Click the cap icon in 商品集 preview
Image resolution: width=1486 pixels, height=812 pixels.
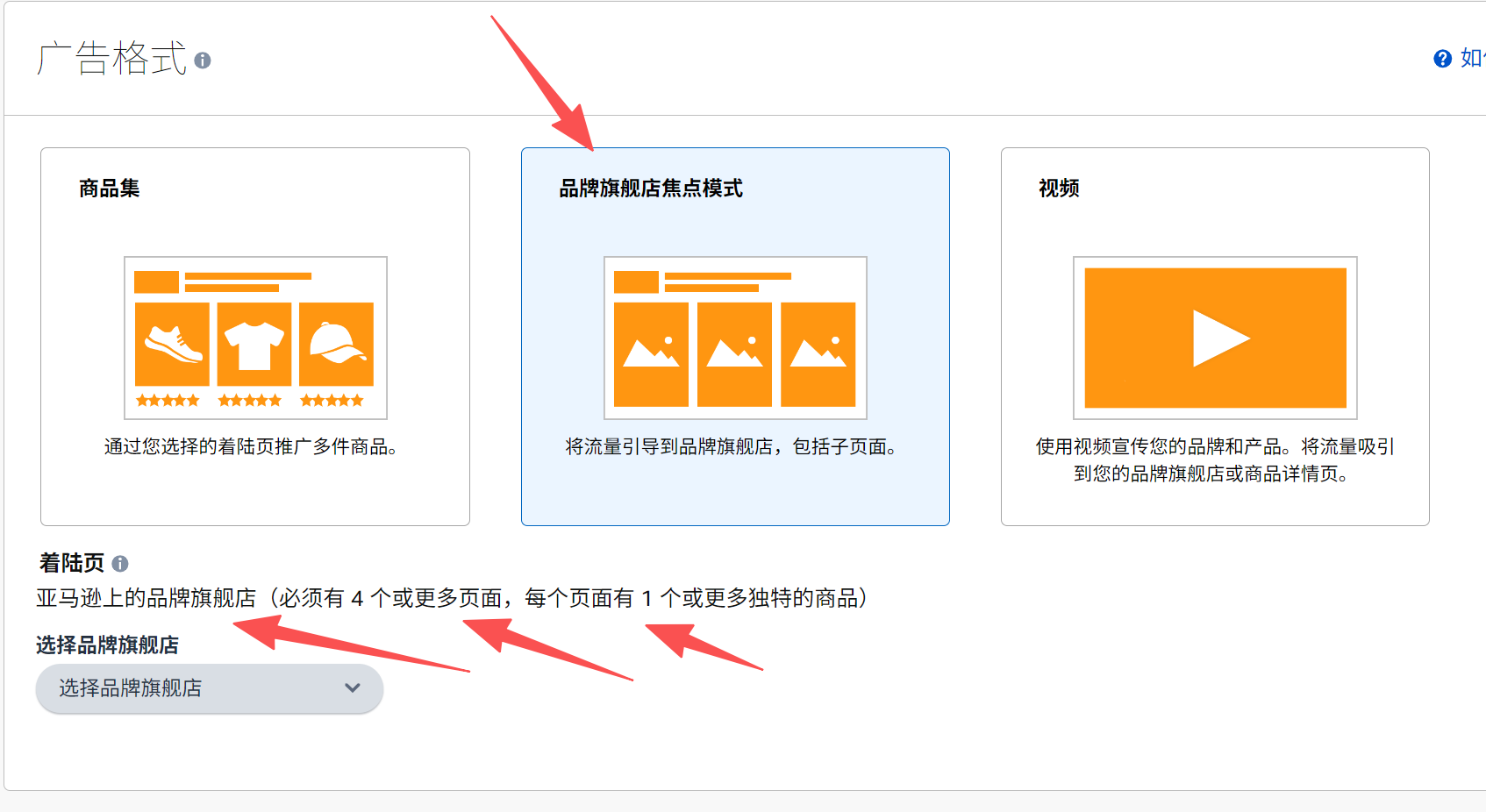coord(336,344)
